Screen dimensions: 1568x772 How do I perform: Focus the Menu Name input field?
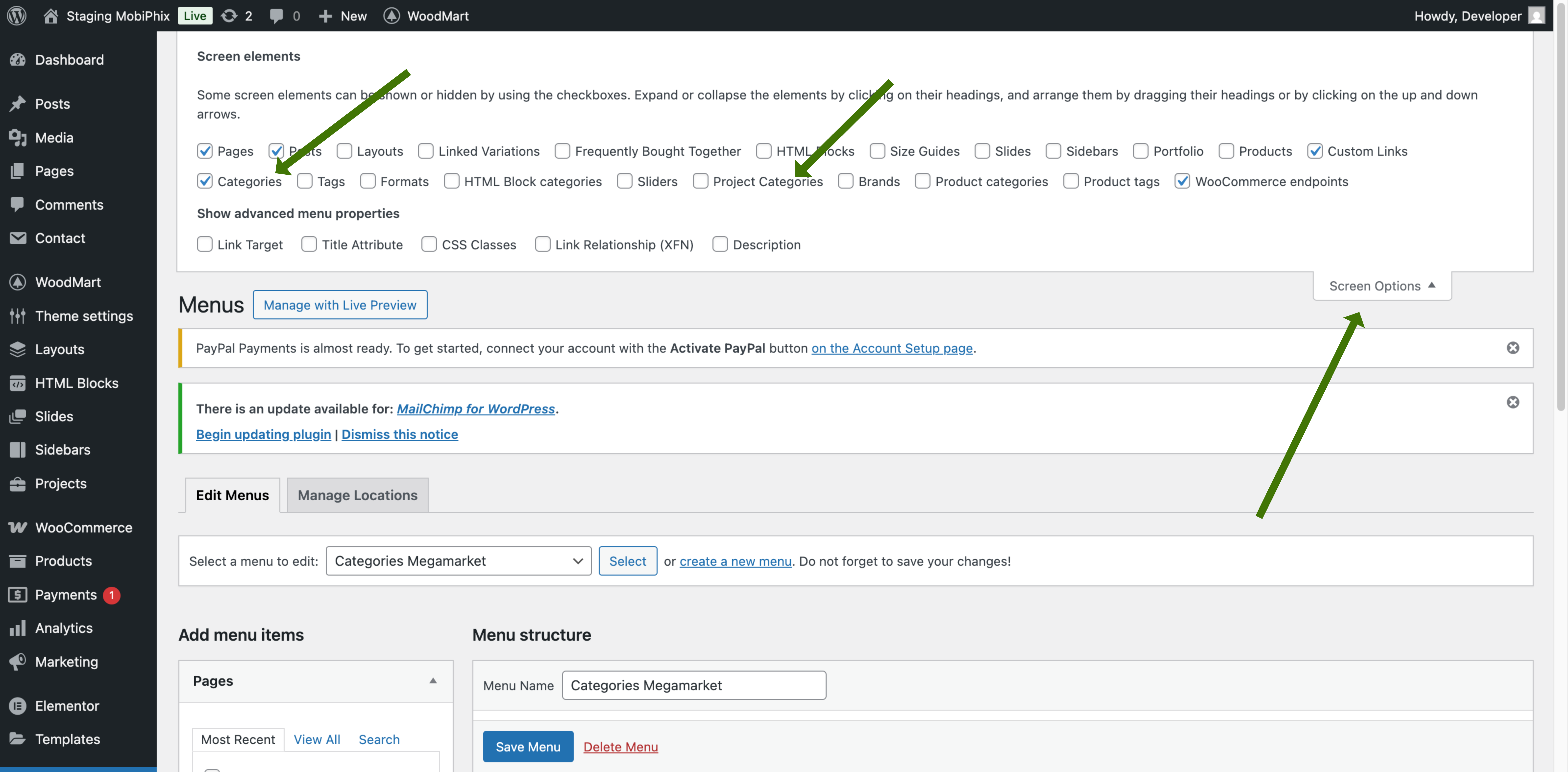click(x=694, y=686)
